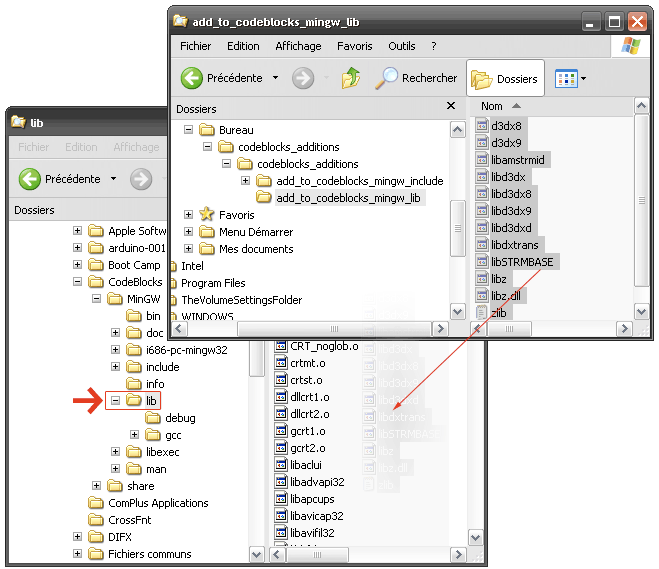659x569 pixels.
Task: Select the d3dx9 file icon
Action: click(x=484, y=143)
